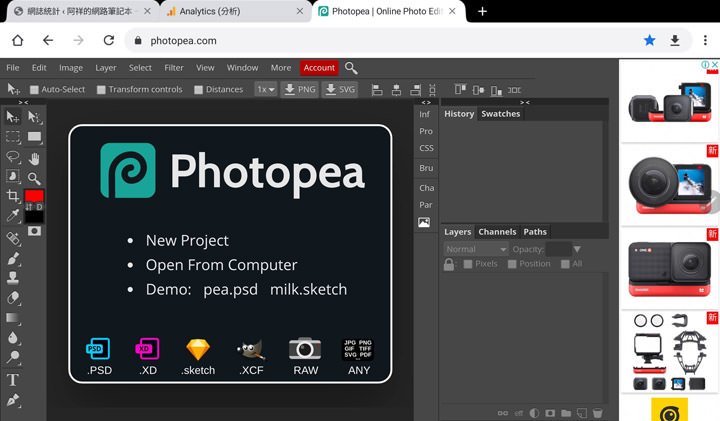
Task: Collapse the left toolbox with arrows
Action: 23,102
